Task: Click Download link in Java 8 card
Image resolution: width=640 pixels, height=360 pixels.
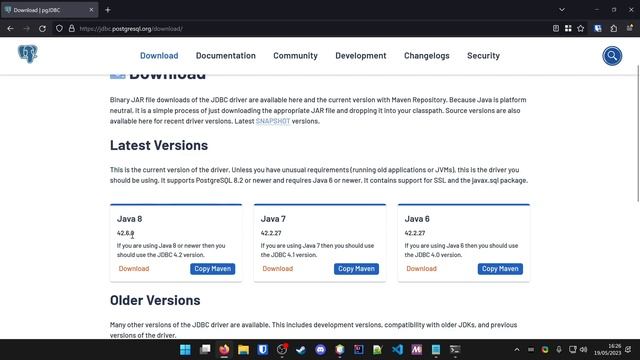Action: coord(134,269)
